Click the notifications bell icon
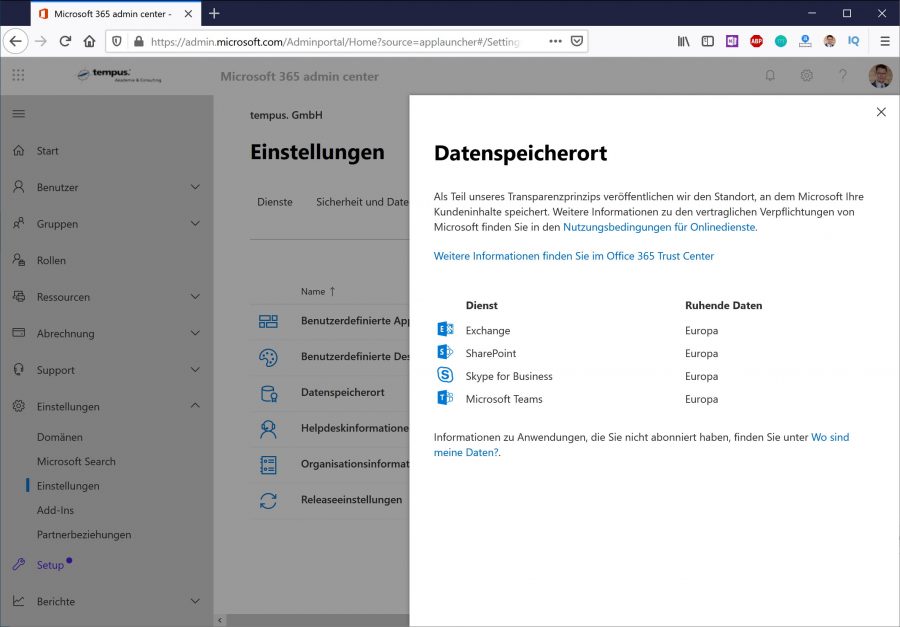Viewport: 900px width, 627px height. click(770, 75)
